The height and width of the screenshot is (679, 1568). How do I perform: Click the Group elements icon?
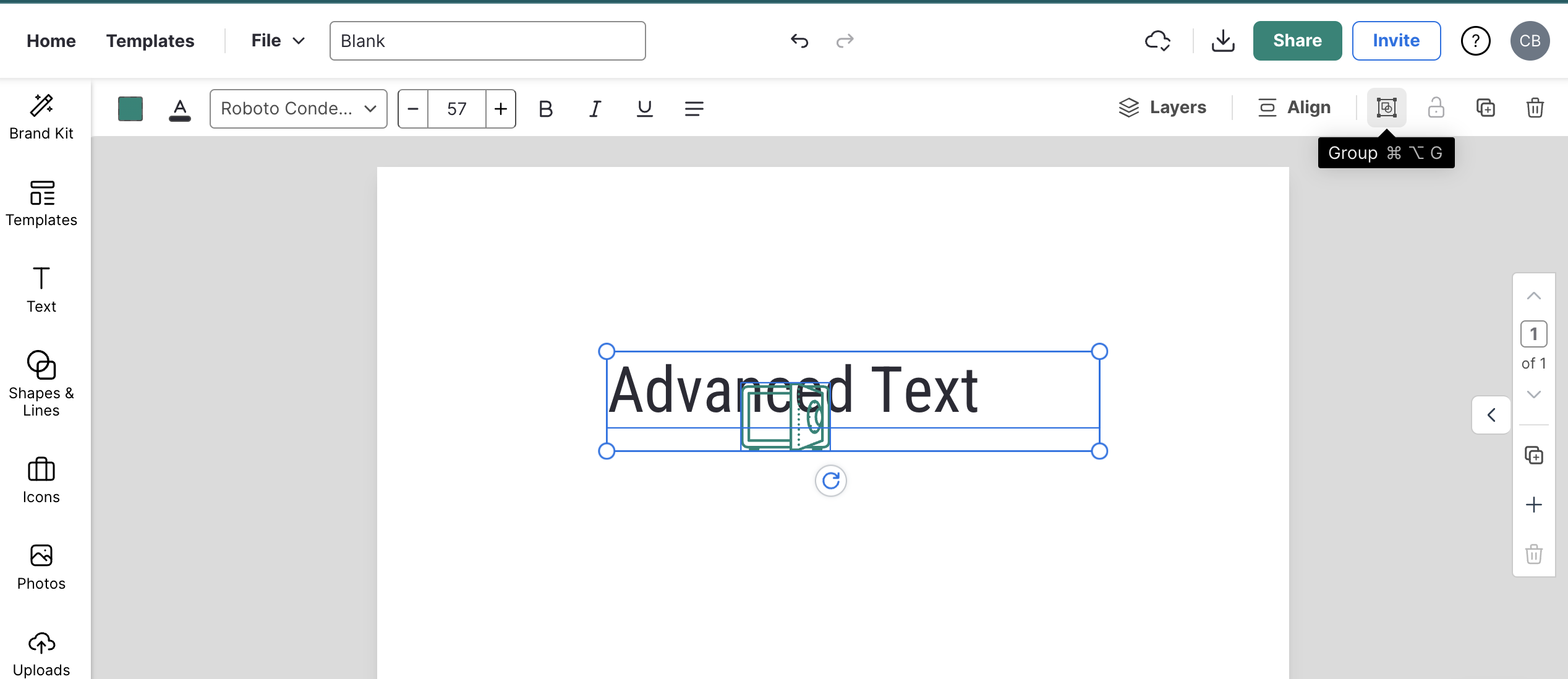tap(1386, 108)
